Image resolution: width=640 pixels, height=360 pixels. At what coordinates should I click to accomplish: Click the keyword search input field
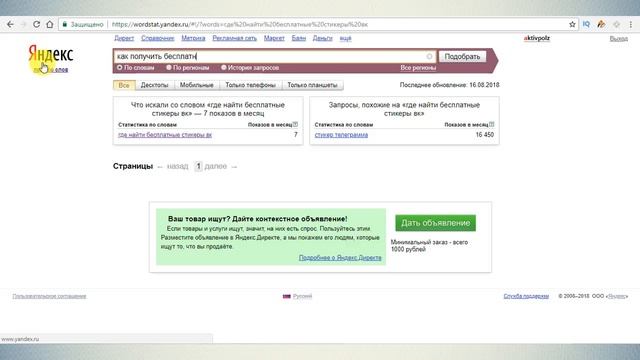tap(274, 56)
